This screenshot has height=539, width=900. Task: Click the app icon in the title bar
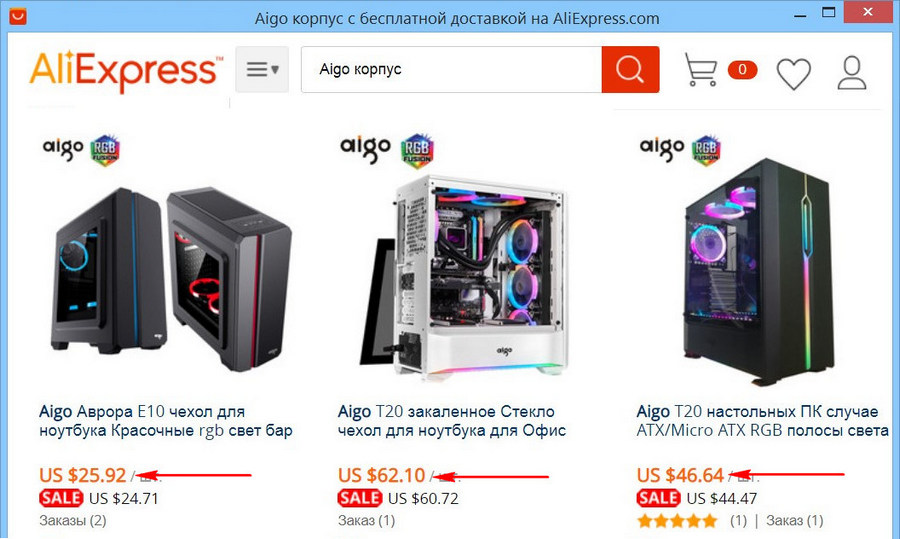tap(17, 15)
